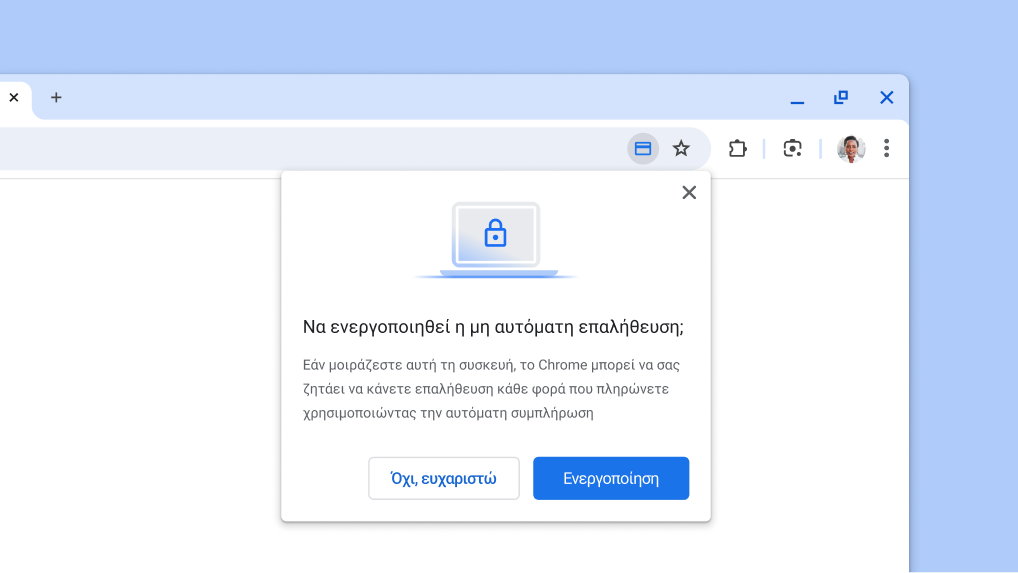The image size is (1018, 573).
Task: Click the dialog description paragraph text
Action: 492,389
